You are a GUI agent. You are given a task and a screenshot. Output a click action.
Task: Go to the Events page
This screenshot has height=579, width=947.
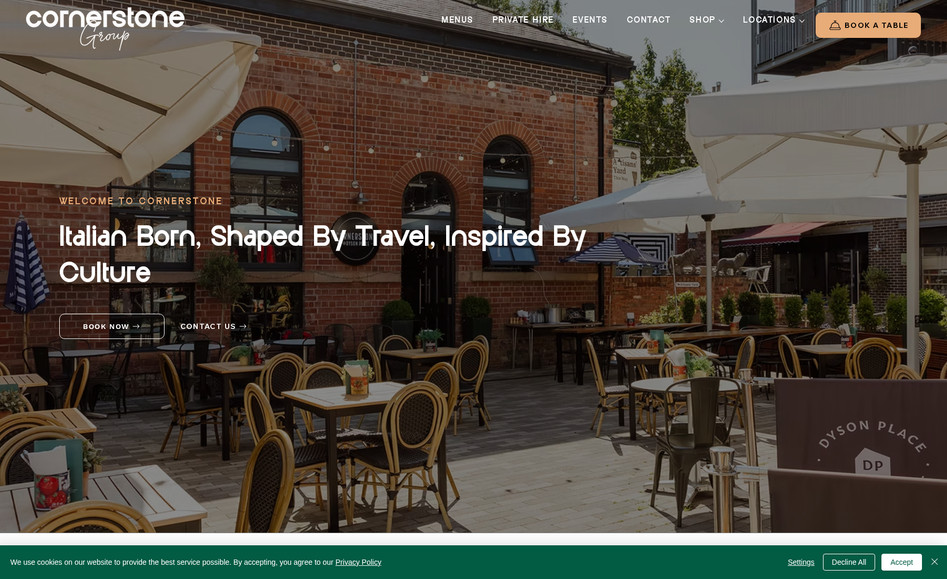[589, 19]
